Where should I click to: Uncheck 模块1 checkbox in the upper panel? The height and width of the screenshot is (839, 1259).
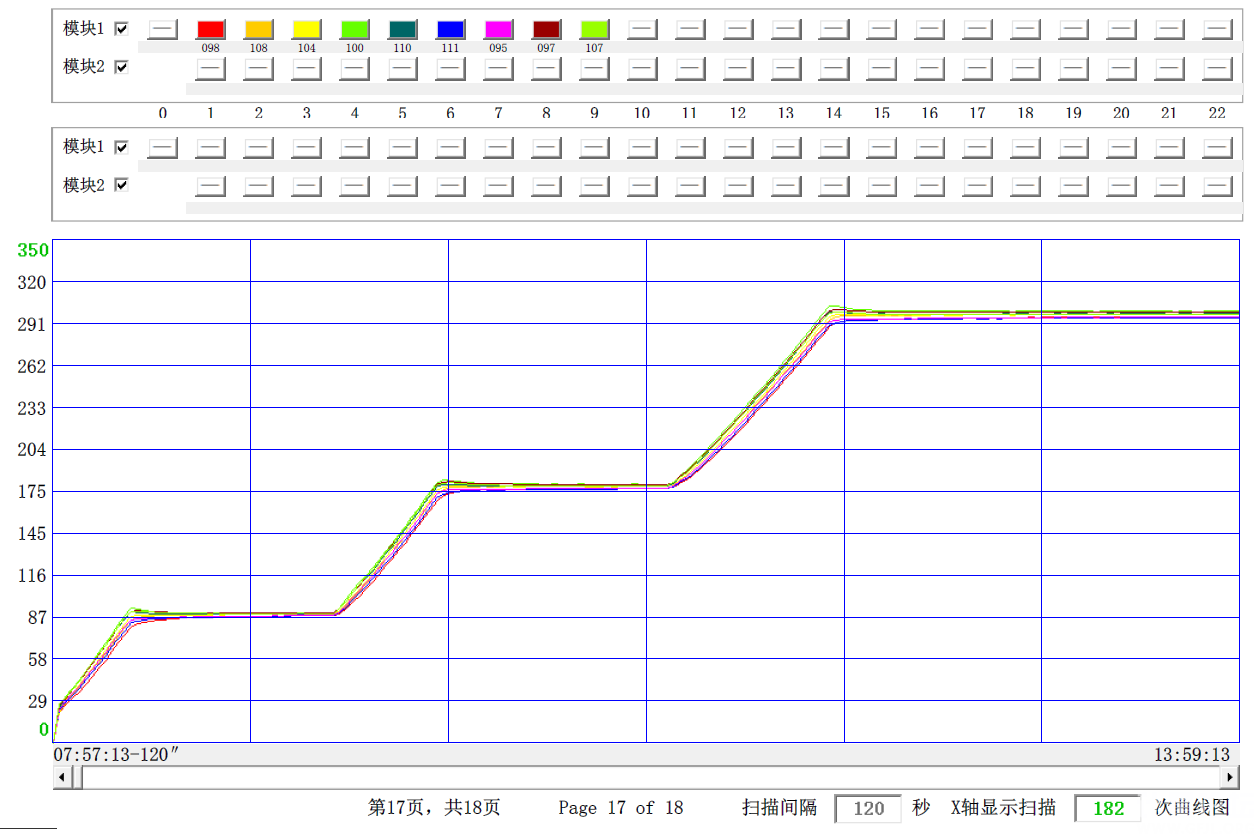122,29
